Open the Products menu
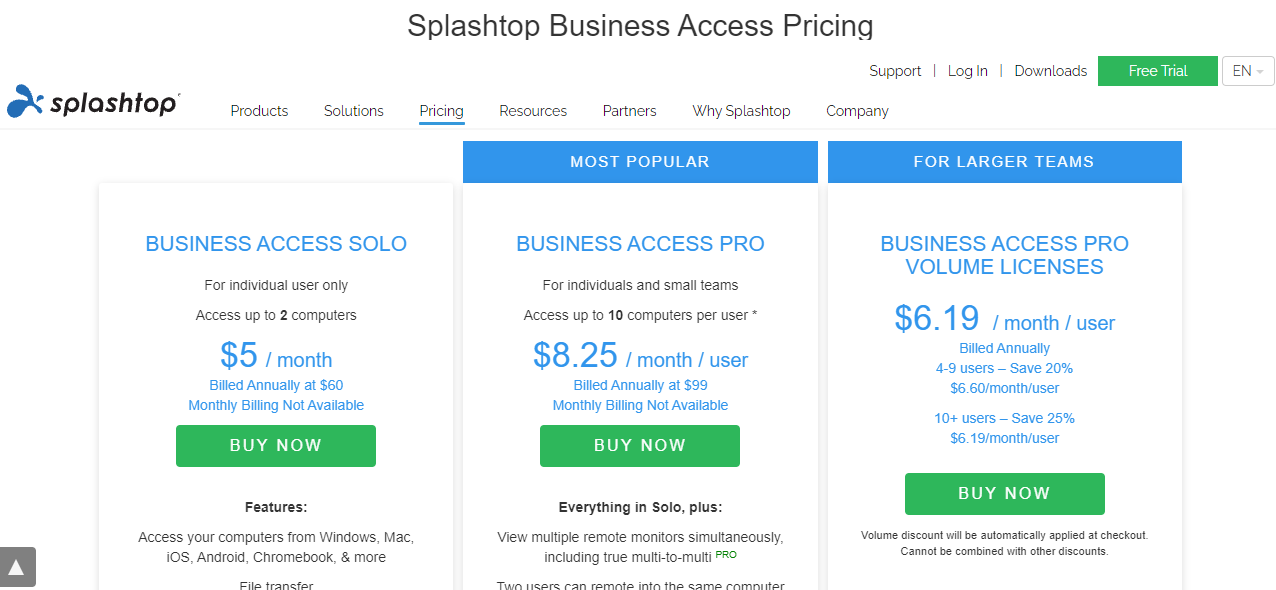Image resolution: width=1276 pixels, height=590 pixels. coord(259,111)
